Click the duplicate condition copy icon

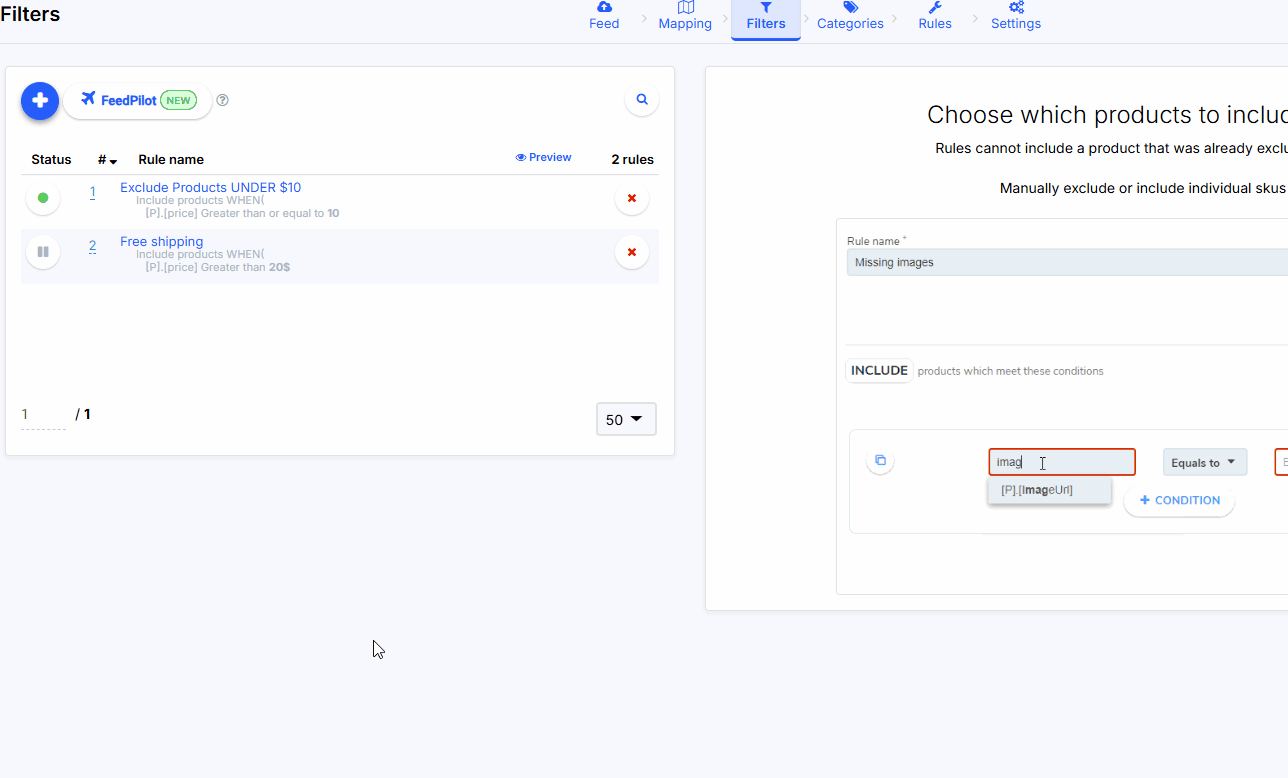click(880, 461)
